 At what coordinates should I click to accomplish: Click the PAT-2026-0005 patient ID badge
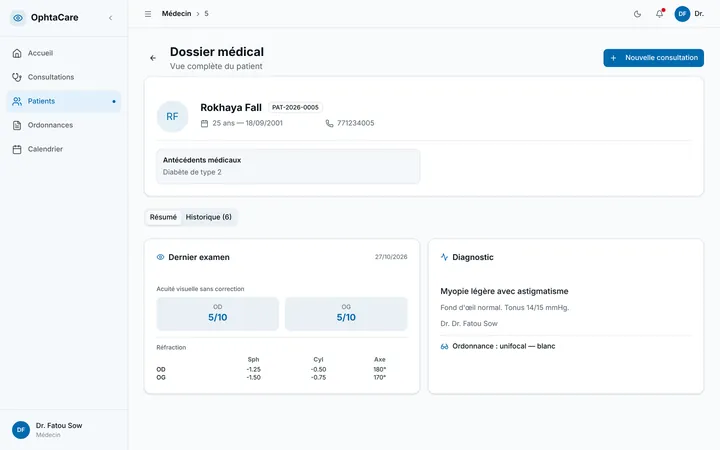click(x=295, y=107)
